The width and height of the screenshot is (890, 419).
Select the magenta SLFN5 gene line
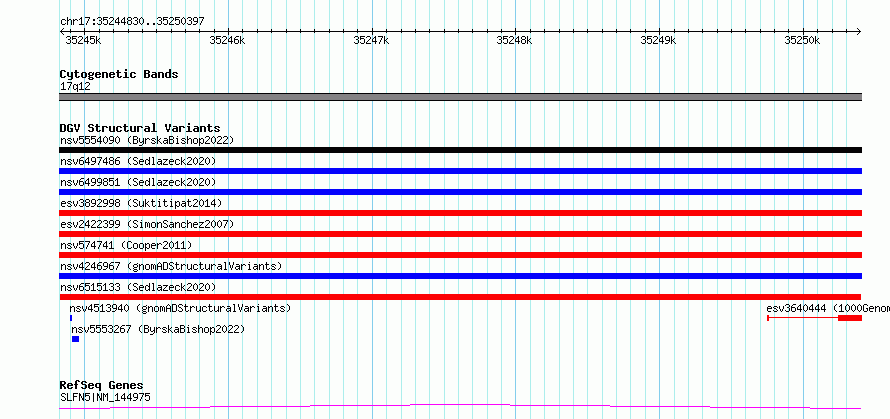(460, 406)
